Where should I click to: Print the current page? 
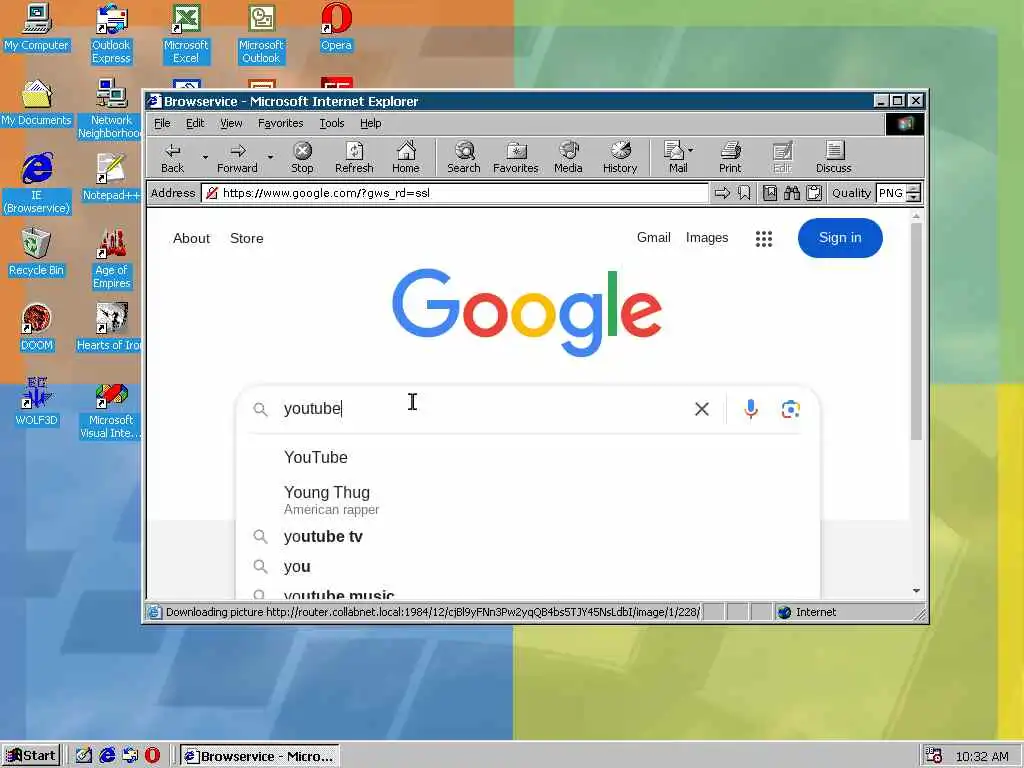pyautogui.click(x=730, y=157)
